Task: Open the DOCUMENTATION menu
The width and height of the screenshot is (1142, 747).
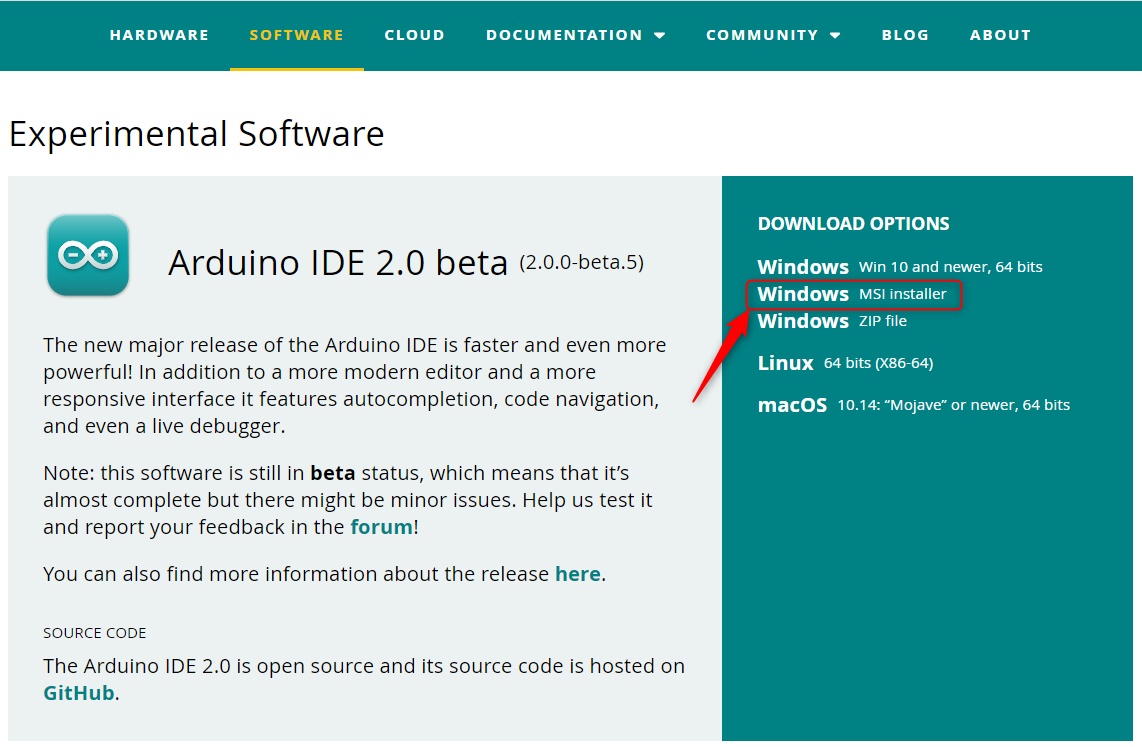Action: 564,35
